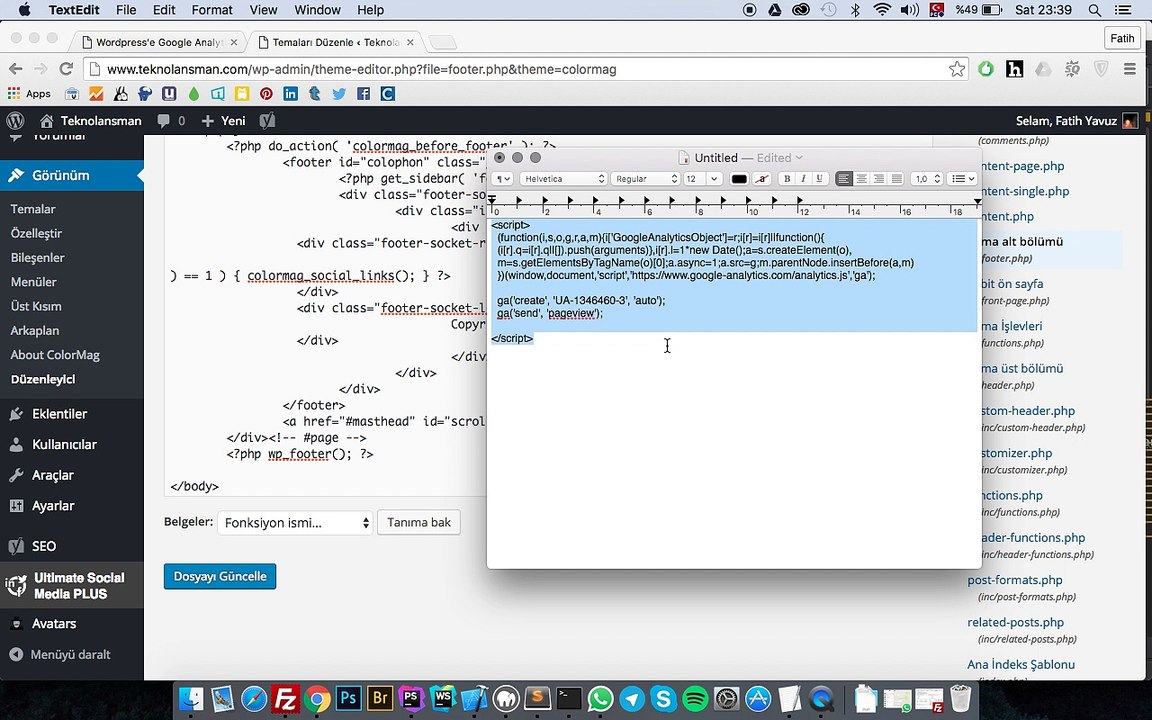Open Özelleştir in the sidebar
This screenshot has width=1152, height=720.
pyautogui.click(x=36, y=234)
